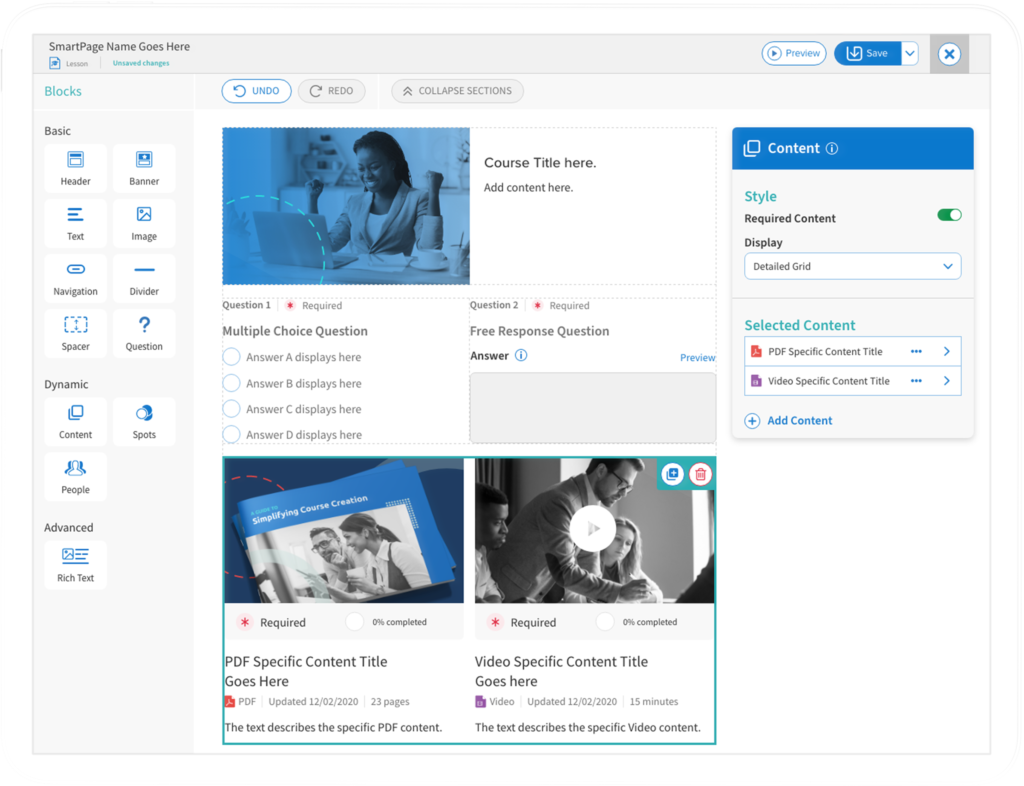Expand PDF Specific Content Title chevron

[946, 351]
